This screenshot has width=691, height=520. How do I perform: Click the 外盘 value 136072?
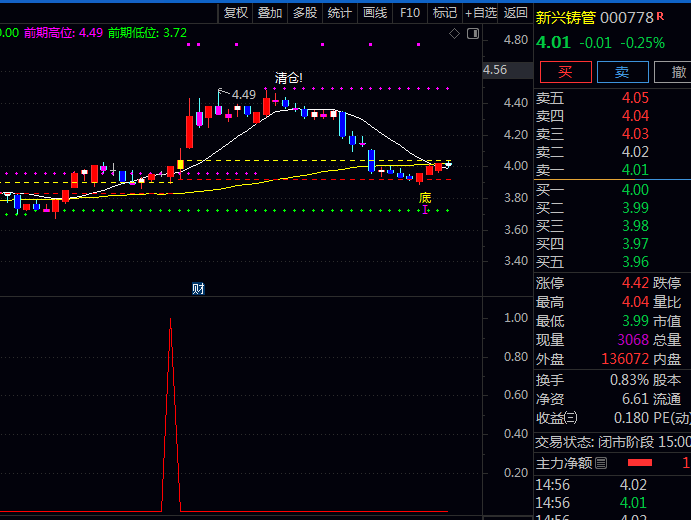tap(625, 359)
